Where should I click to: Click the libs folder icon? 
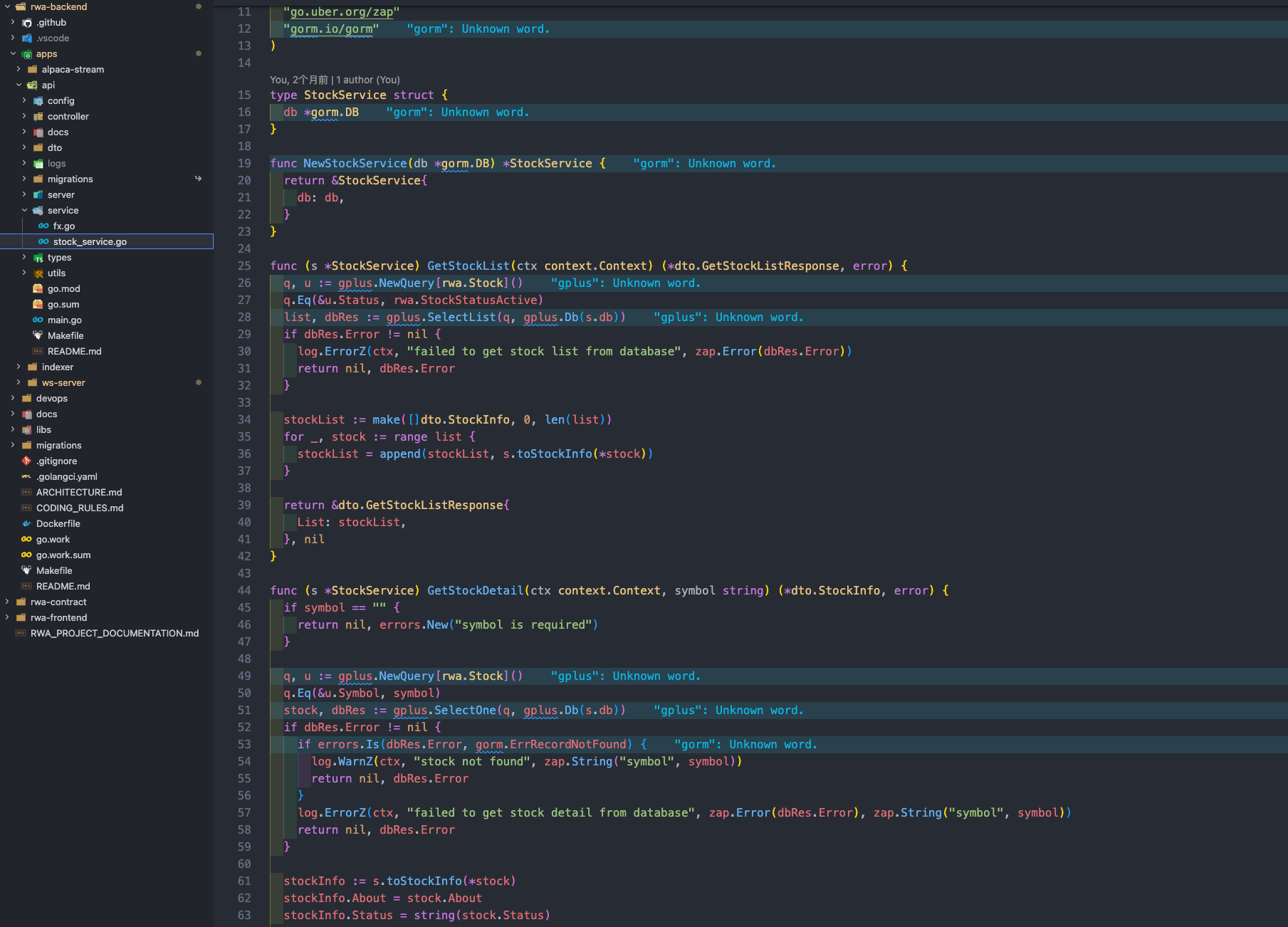point(26,429)
